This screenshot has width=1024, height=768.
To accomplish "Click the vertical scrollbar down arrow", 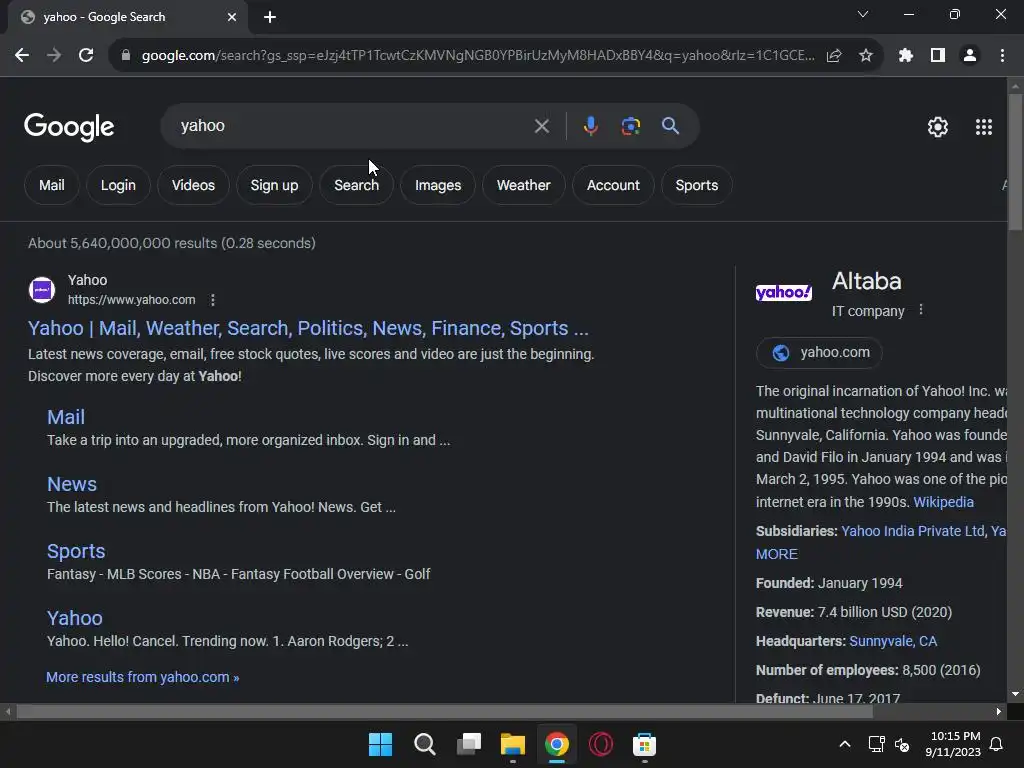I will click(x=1015, y=694).
